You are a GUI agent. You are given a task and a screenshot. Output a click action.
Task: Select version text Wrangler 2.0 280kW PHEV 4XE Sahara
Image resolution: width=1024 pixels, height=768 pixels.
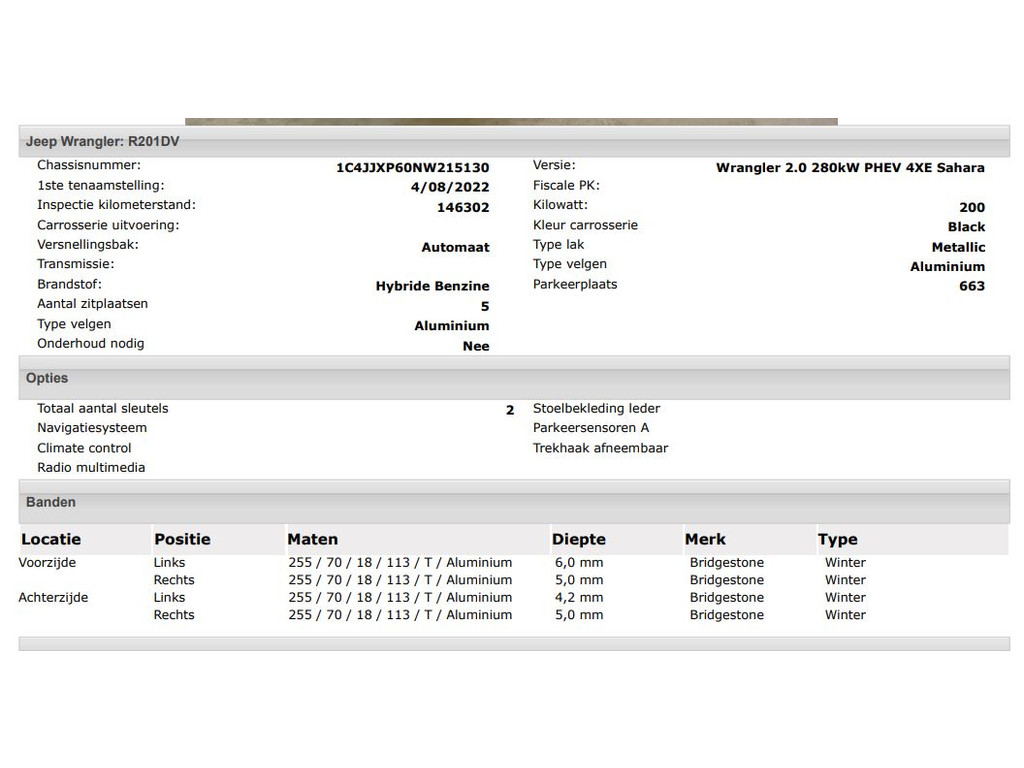pos(850,167)
